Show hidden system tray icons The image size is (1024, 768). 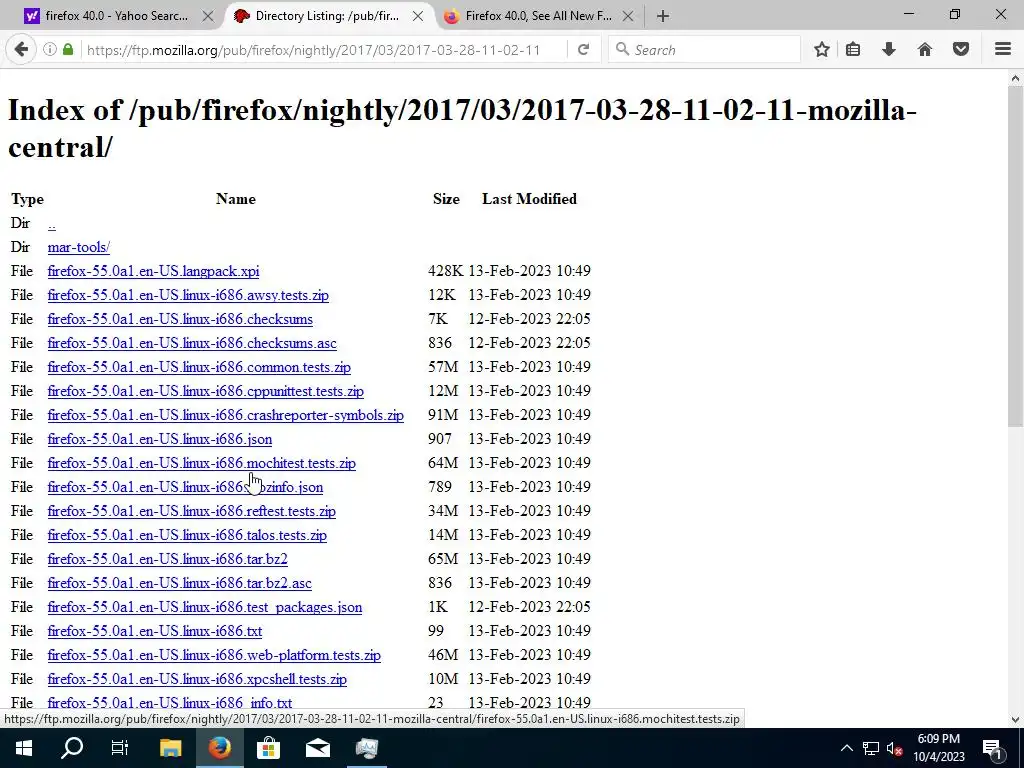tap(846, 748)
